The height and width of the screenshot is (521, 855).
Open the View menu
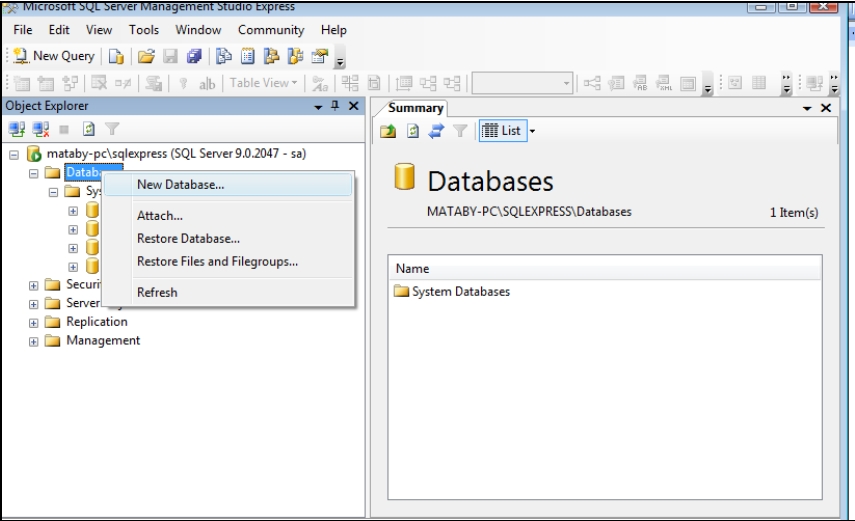coord(99,30)
